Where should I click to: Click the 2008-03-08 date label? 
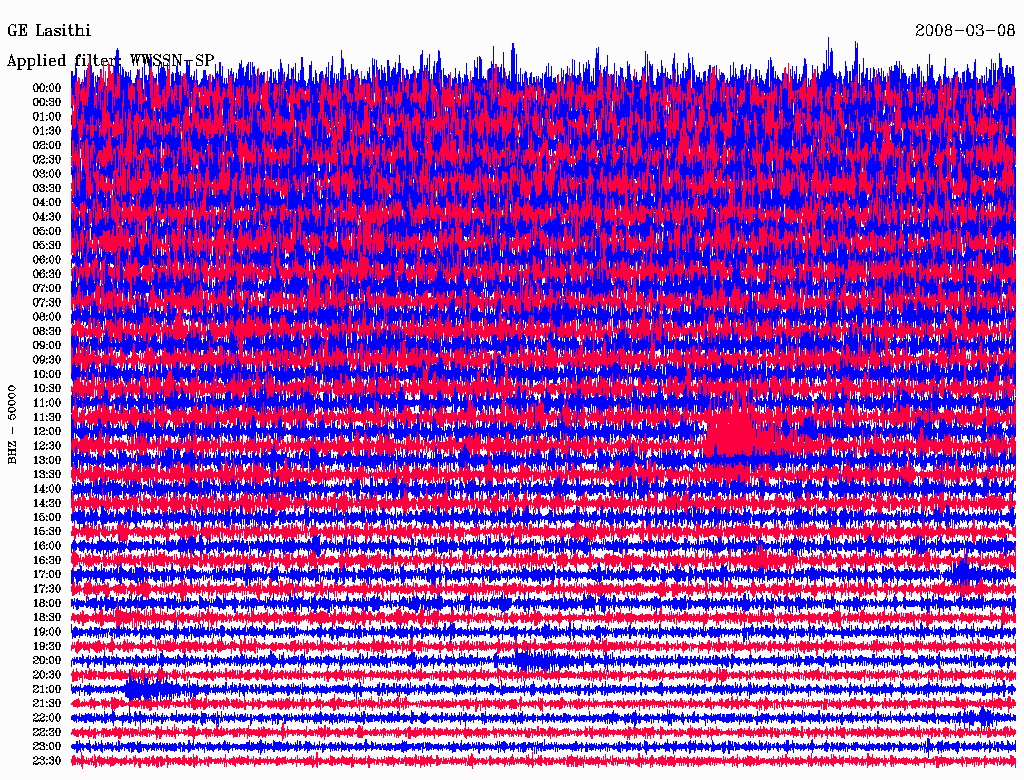(x=964, y=31)
